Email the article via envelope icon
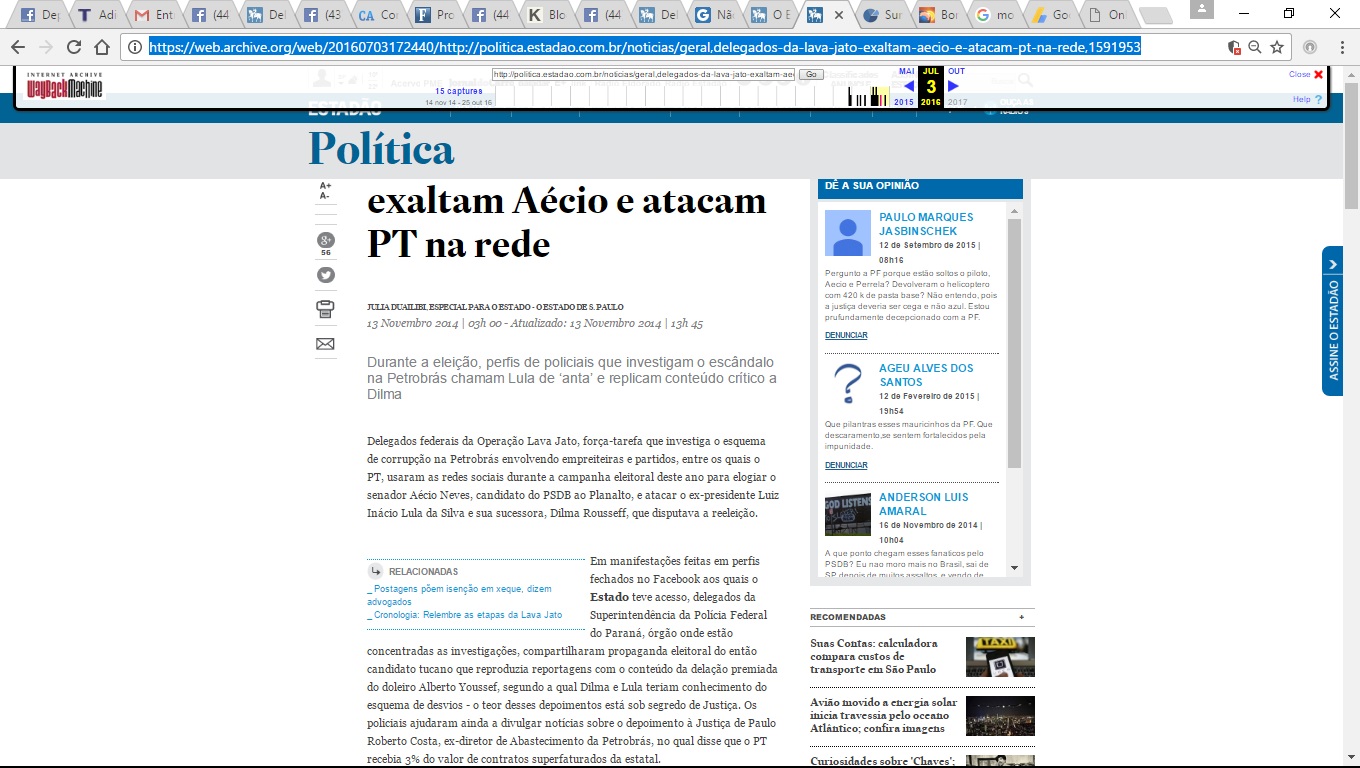The image size is (1360, 768). point(326,344)
